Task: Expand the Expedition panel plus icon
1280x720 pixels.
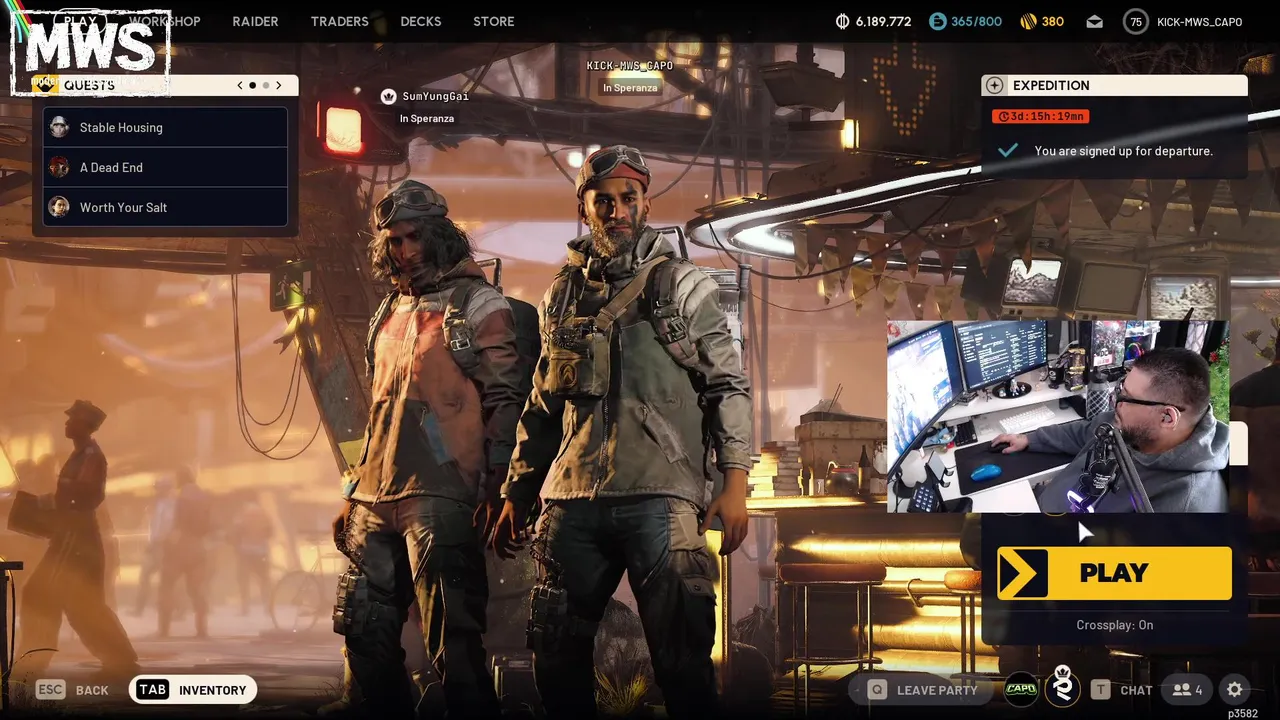Action: [993, 85]
